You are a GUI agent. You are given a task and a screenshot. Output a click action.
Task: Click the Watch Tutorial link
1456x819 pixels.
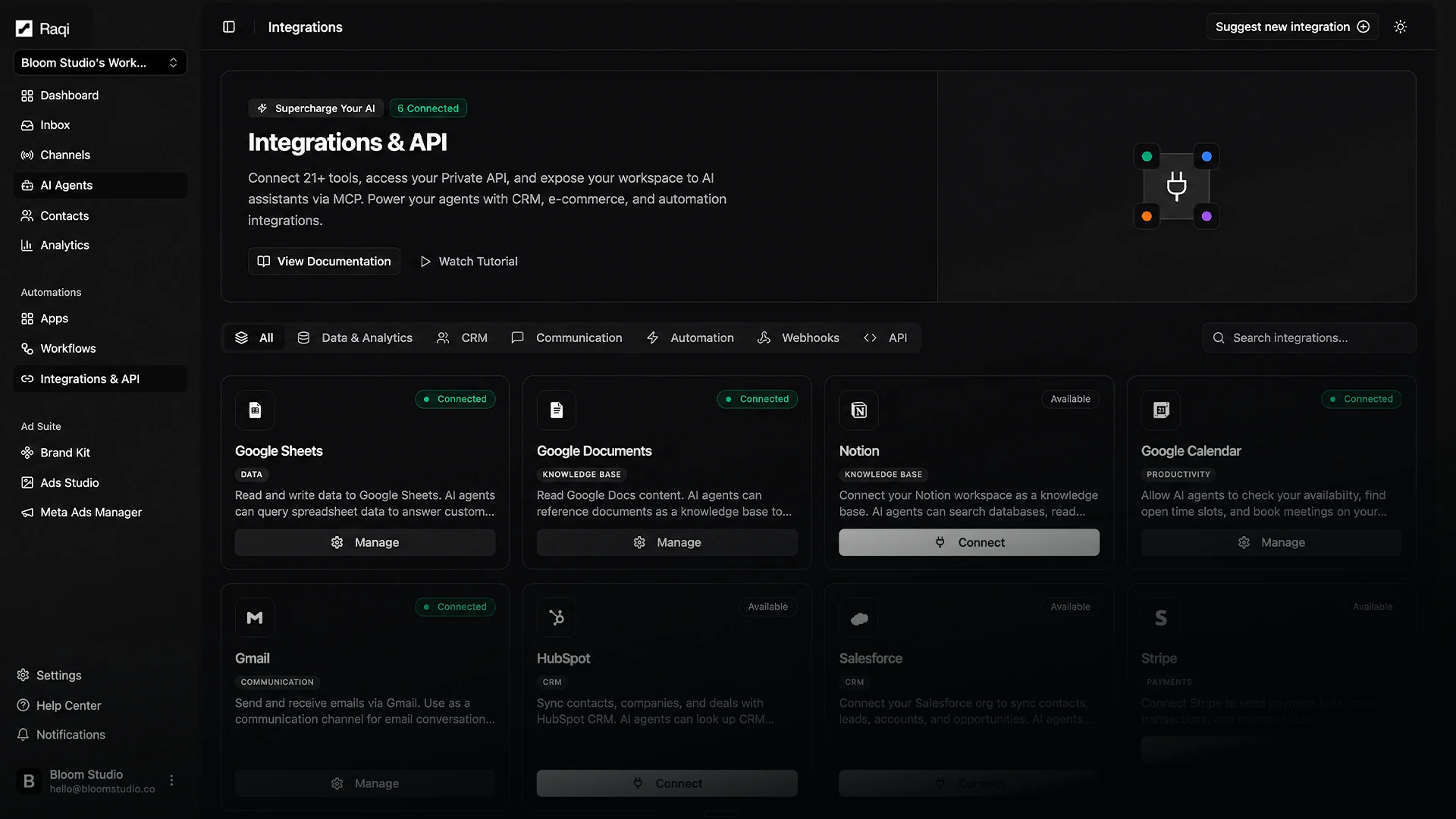point(469,262)
